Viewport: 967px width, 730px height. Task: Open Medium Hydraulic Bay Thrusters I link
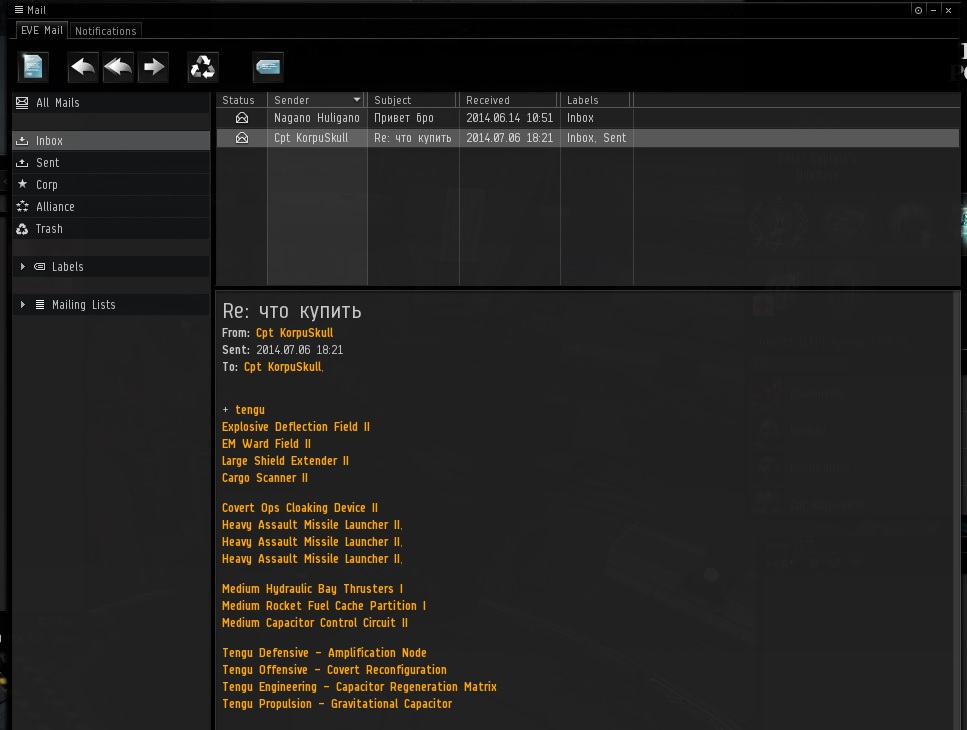[312, 589]
